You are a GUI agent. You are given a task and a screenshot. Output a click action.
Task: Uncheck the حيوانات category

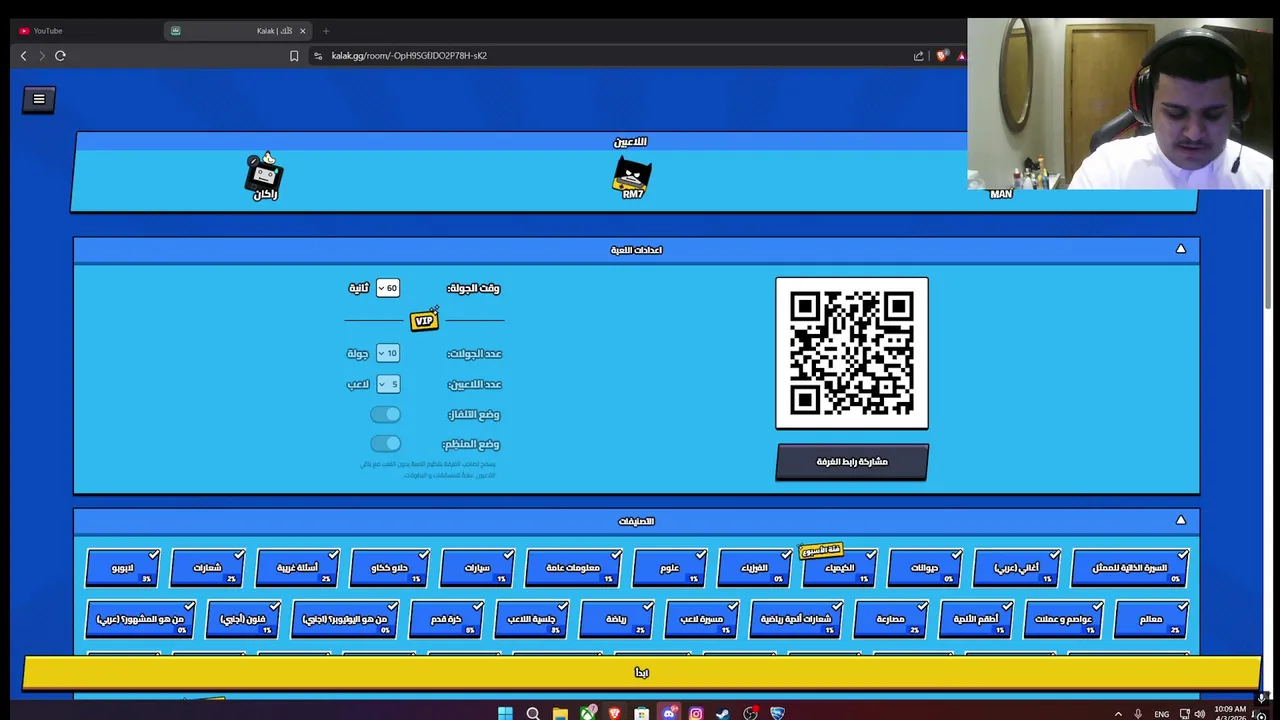pos(925,568)
